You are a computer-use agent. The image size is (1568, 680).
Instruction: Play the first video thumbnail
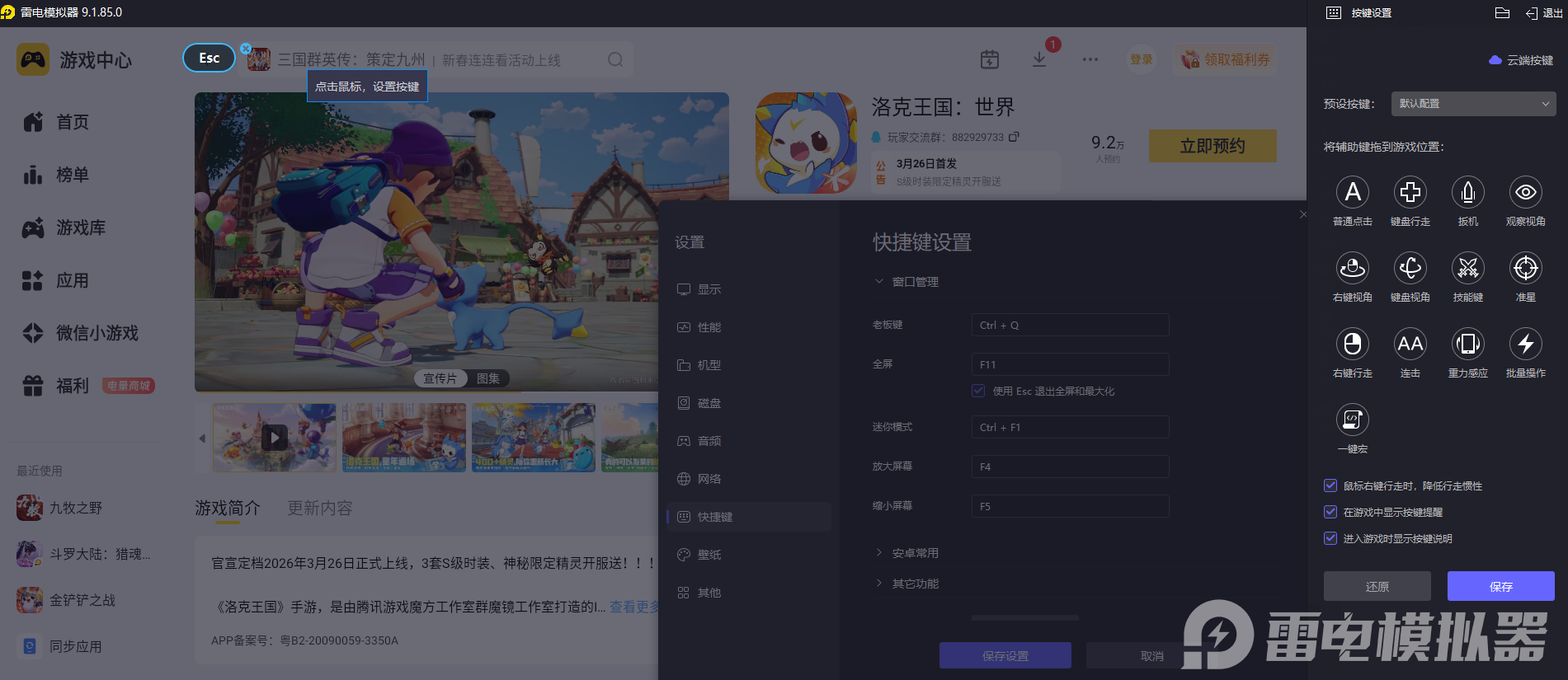(275, 438)
